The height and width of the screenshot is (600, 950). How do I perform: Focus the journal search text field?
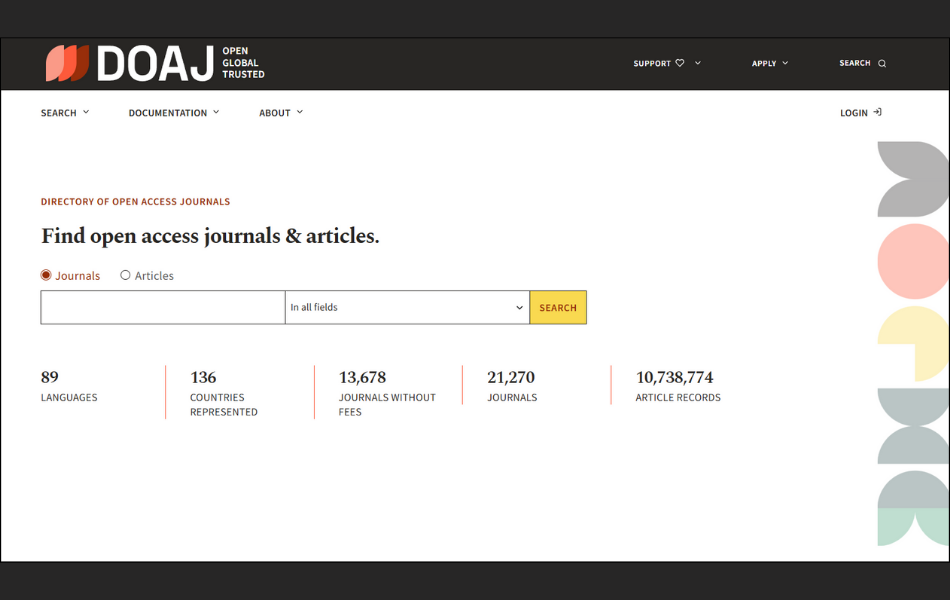(163, 307)
